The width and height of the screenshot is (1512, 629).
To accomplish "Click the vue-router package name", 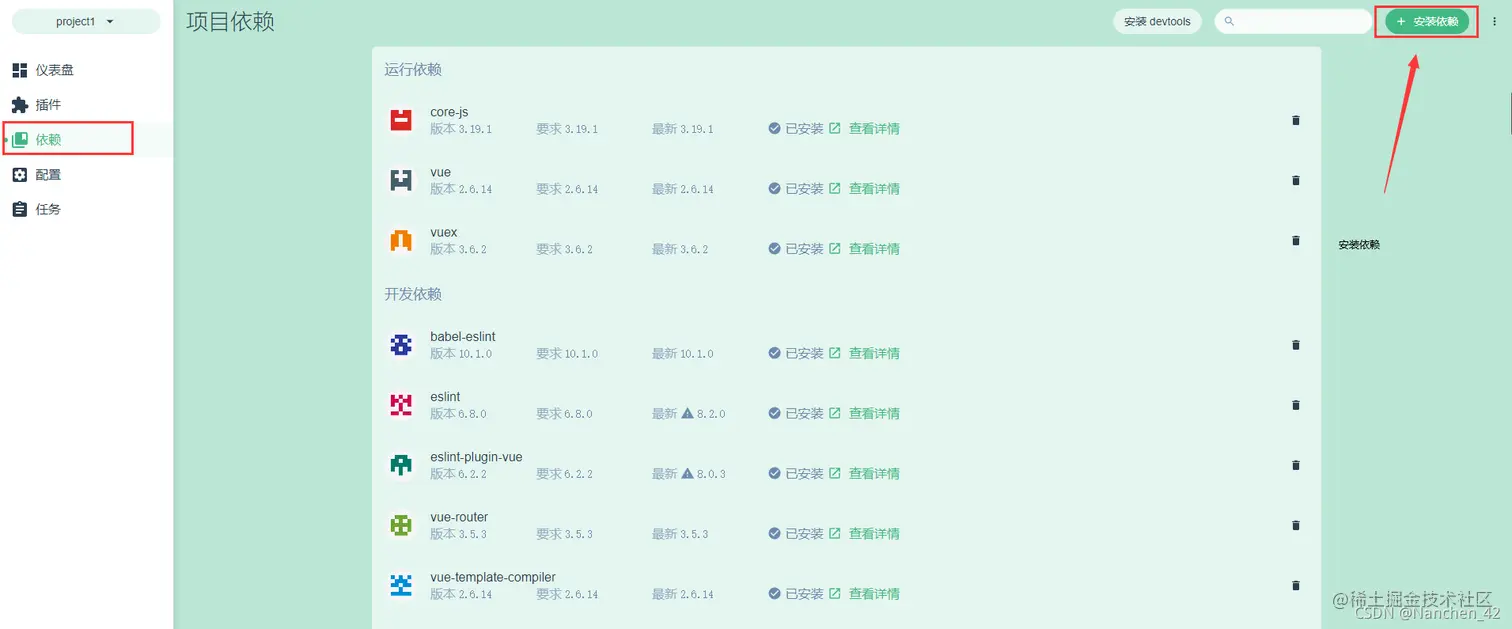I will [459, 517].
